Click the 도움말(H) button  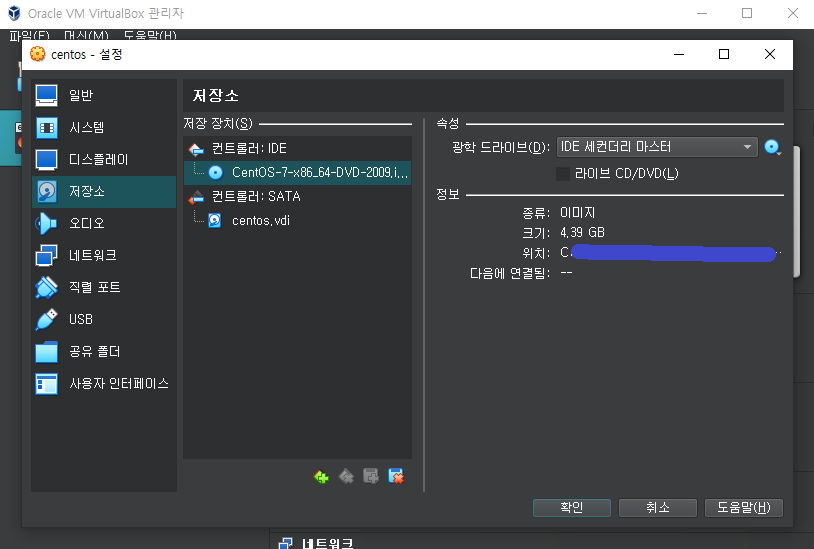pyautogui.click(x=743, y=507)
